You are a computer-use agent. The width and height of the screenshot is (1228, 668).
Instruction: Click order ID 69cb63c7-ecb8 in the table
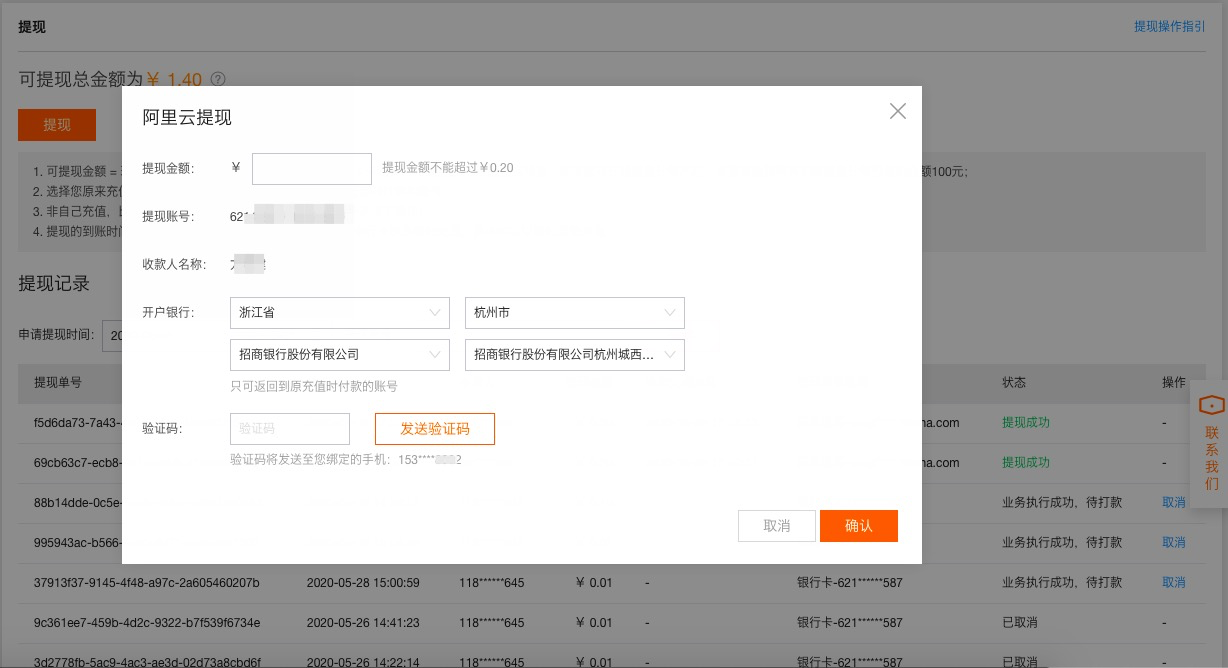(x=78, y=462)
